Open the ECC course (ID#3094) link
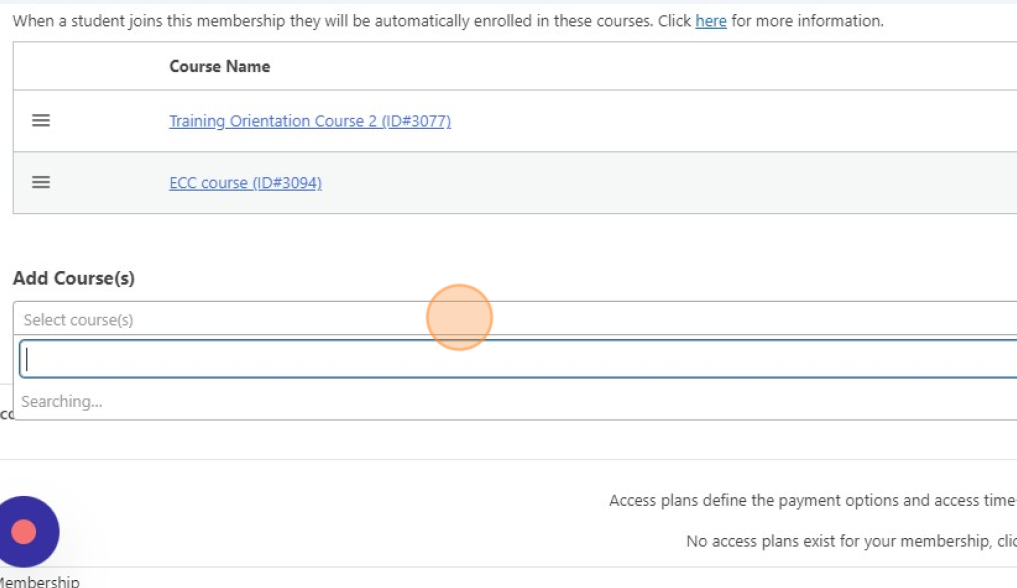The height and width of the screenshot is (588, 1017). (x=246, y=182)
